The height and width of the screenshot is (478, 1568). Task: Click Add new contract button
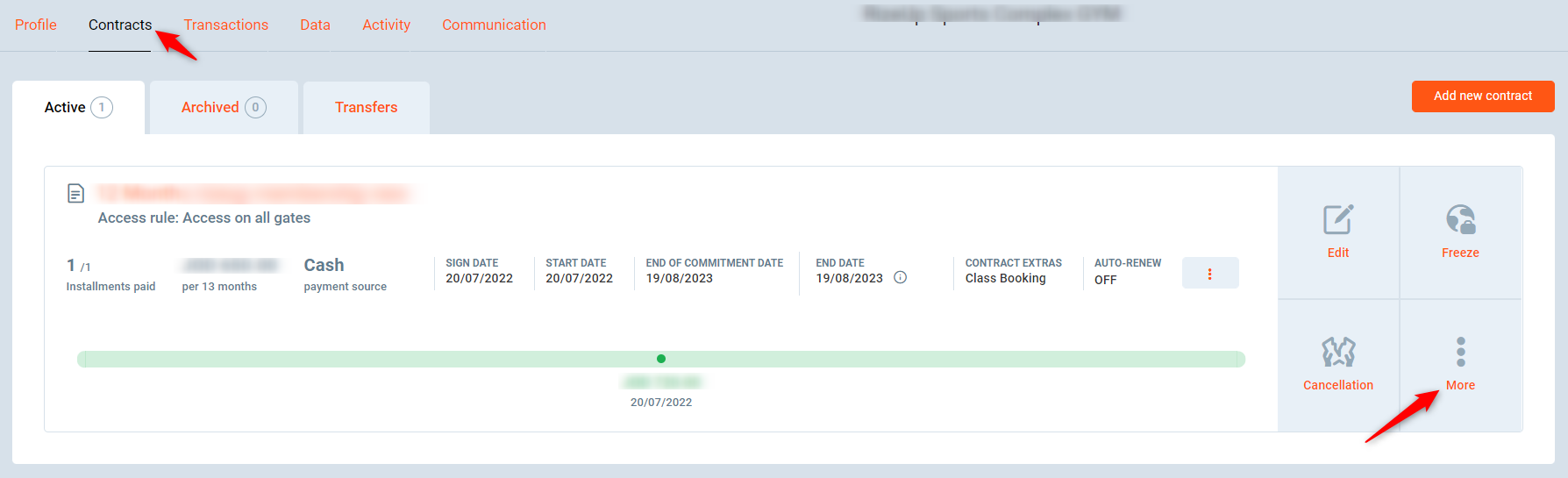pyautogui.click(x=1482, y=96)
